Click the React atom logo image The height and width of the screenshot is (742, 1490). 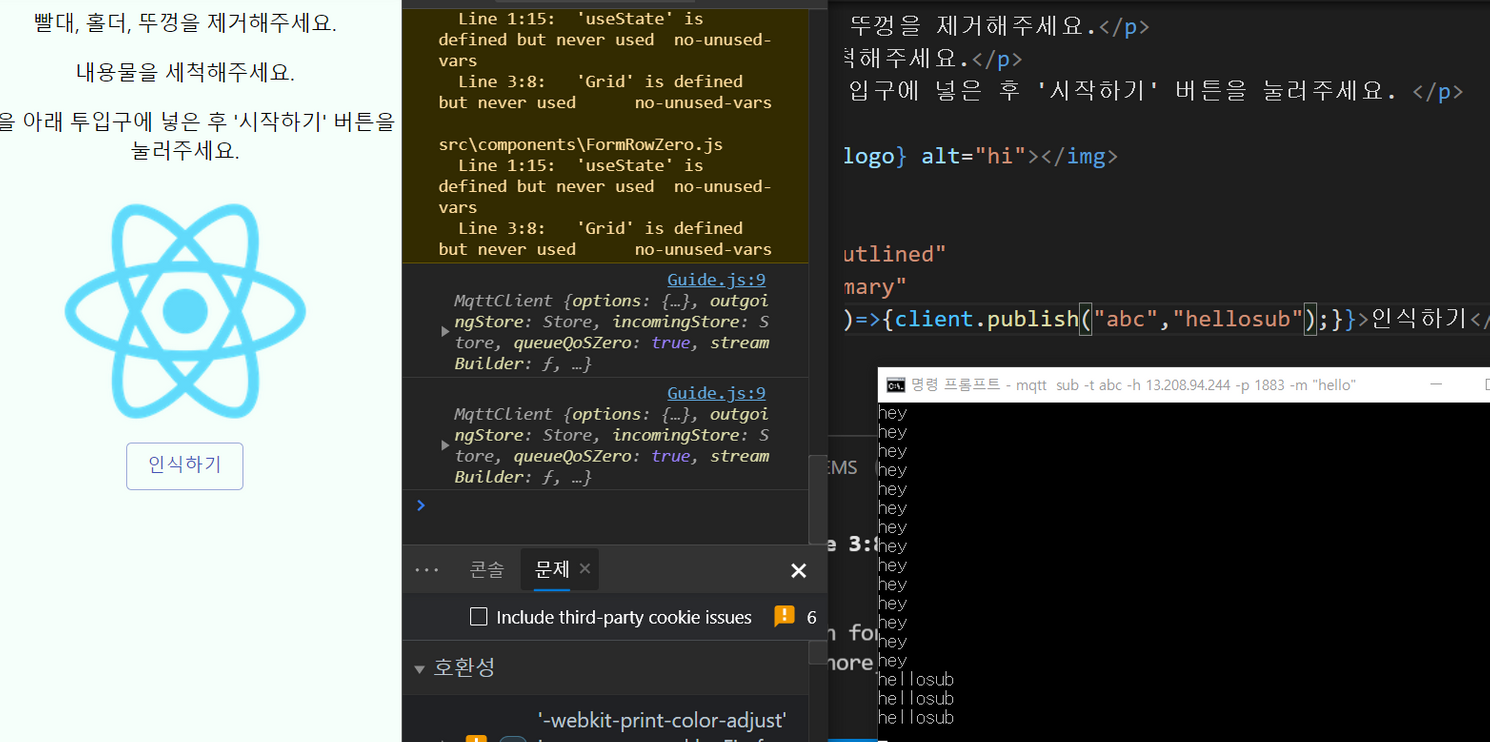[185, 309]
